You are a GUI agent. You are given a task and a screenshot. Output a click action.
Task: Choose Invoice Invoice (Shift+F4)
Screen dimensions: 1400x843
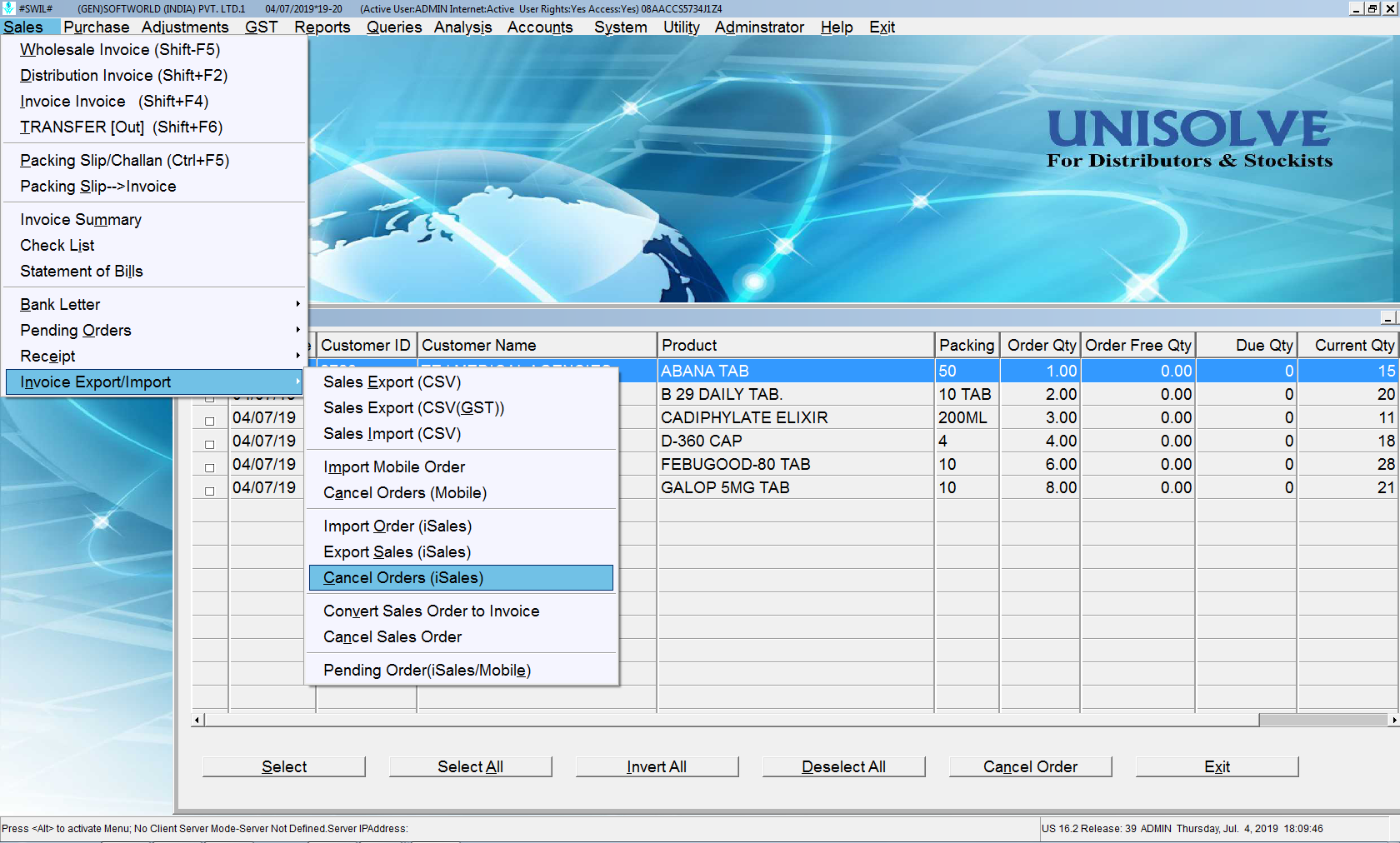[x=155, y=101]
